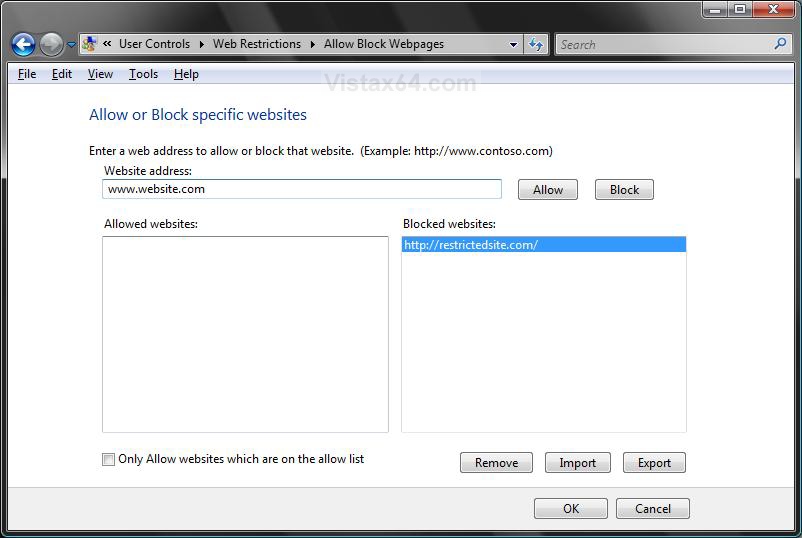
Task: Open the recent pages dropdown arrow beside Forward
Action: [x=71, y=45]
